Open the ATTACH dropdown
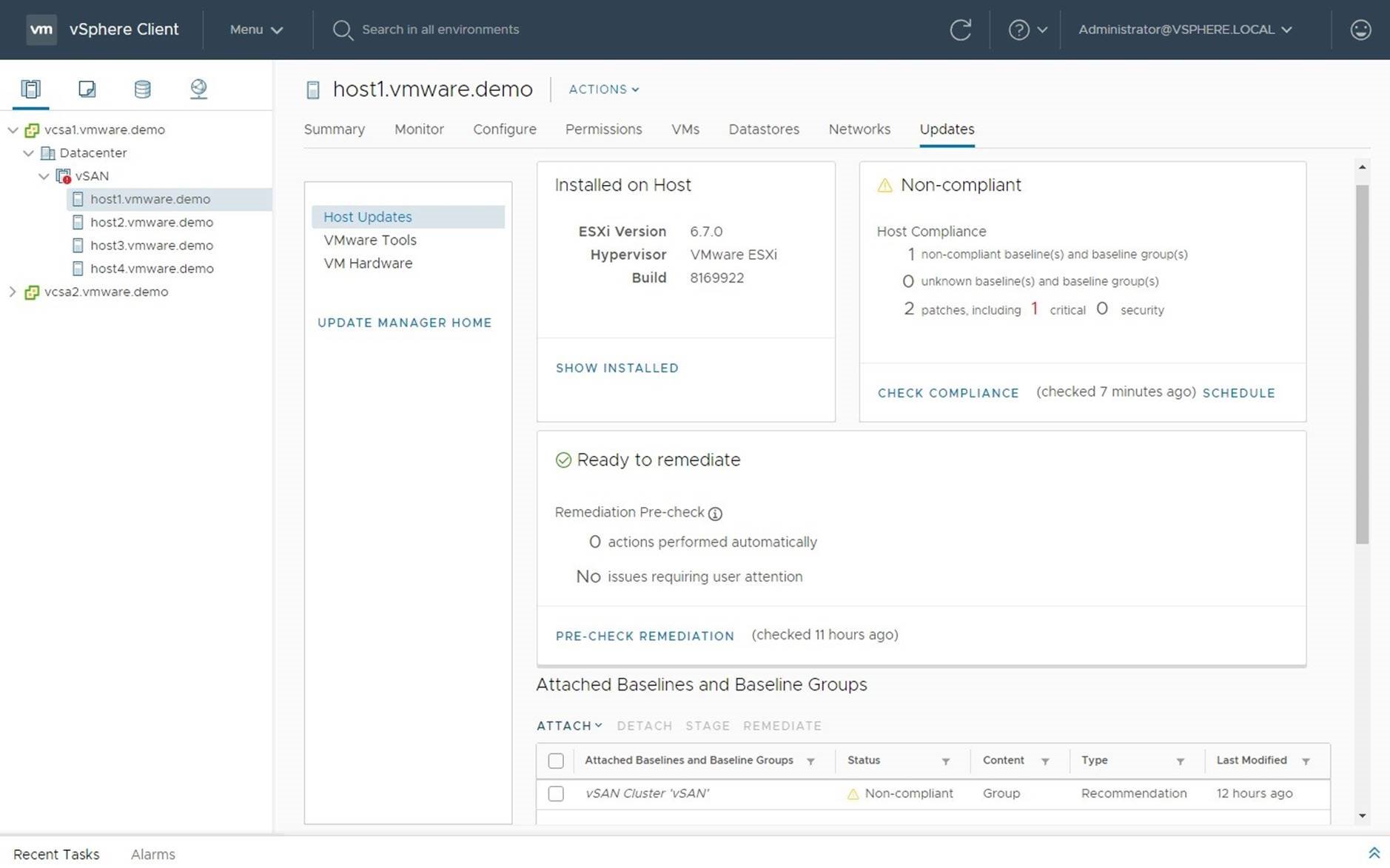This screenshot has width=1390, height=868. coord(569,726)
